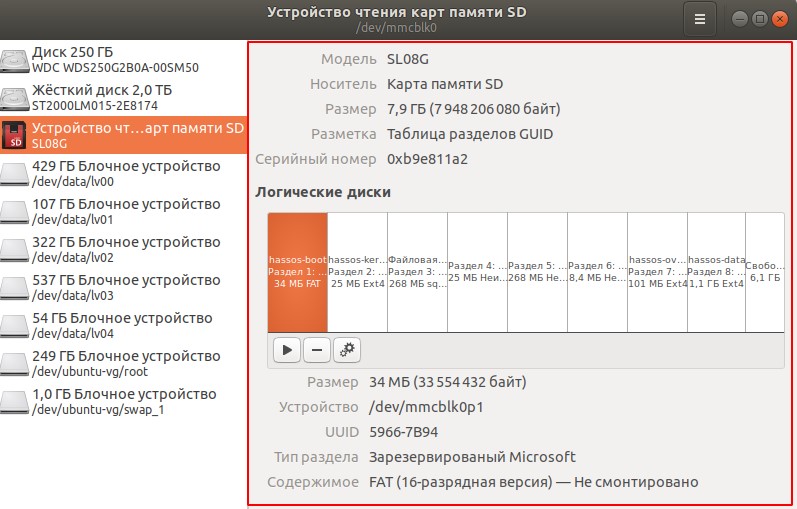Viewport: 797px width, 509px height.
Task: Click the drive icon for /dev/ubuntu-vg/swap_1
Action: [15, 401]
